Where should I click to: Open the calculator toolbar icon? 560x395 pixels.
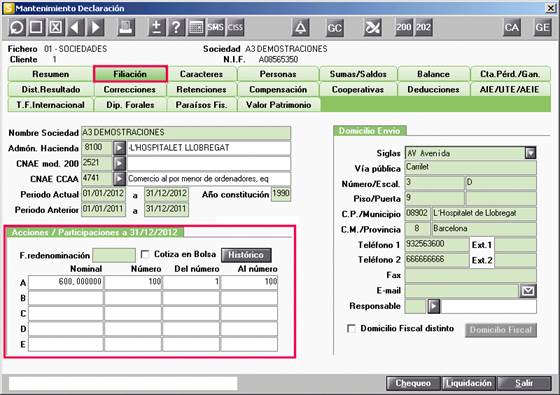(196, 28)
